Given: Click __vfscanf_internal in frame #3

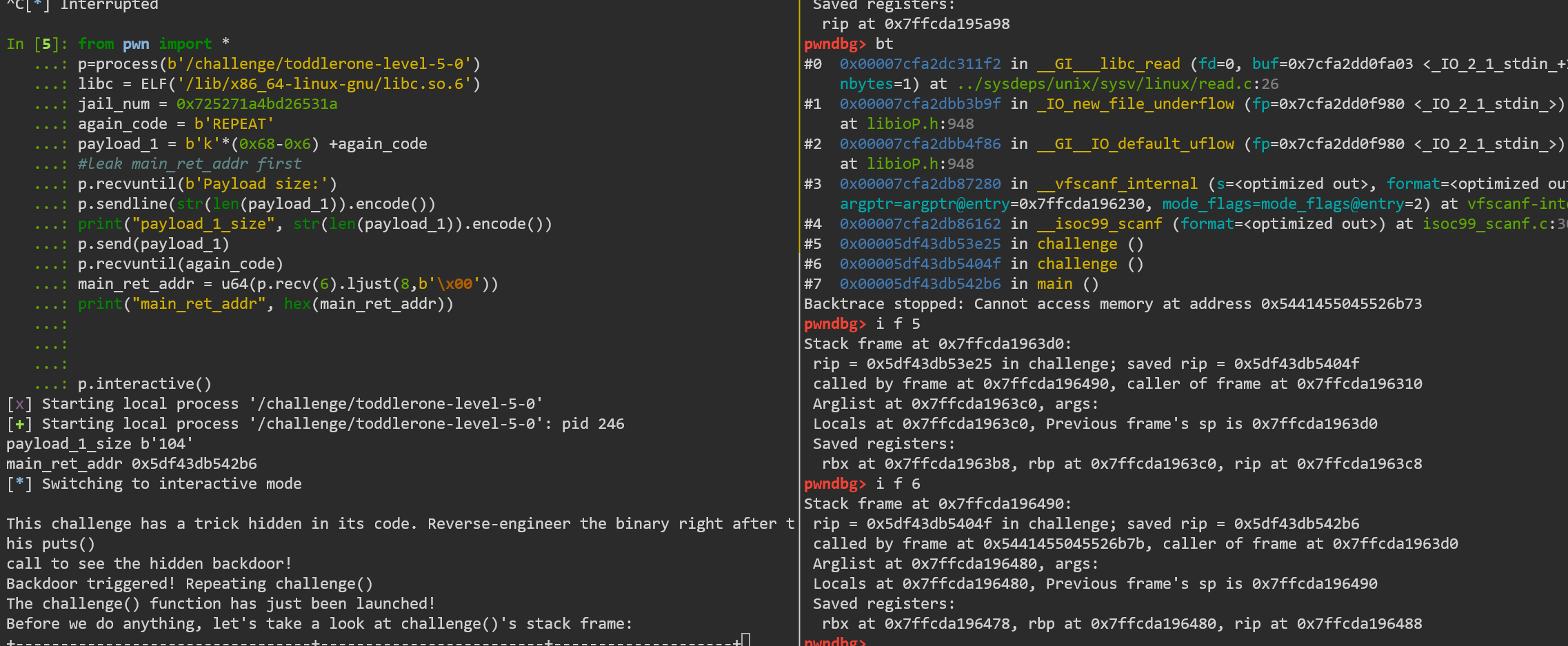Looking at the screenshot, I should click(1118, 184).
